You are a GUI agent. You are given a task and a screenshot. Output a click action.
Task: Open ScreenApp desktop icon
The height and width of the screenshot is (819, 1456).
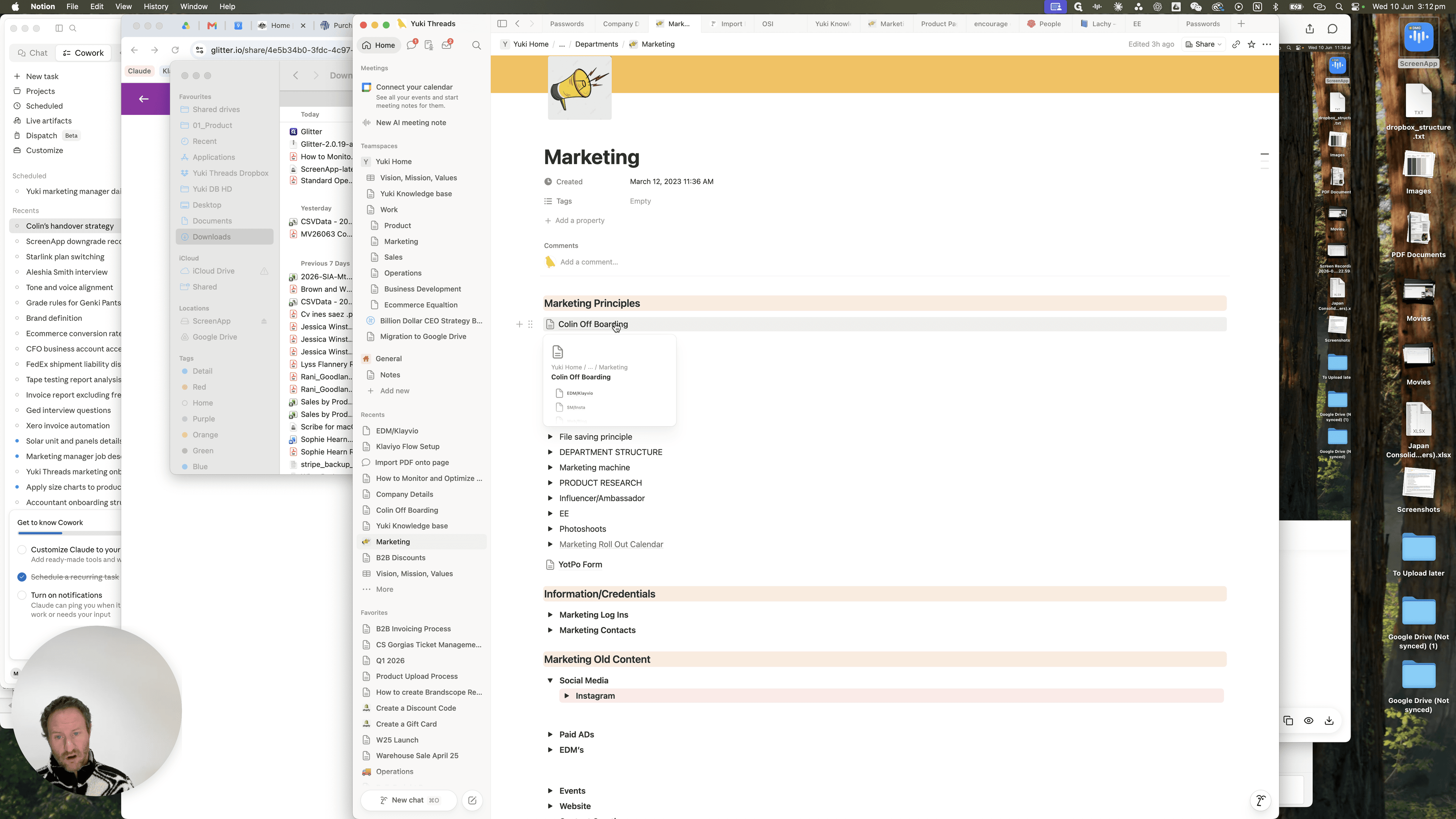point(1418,43)
